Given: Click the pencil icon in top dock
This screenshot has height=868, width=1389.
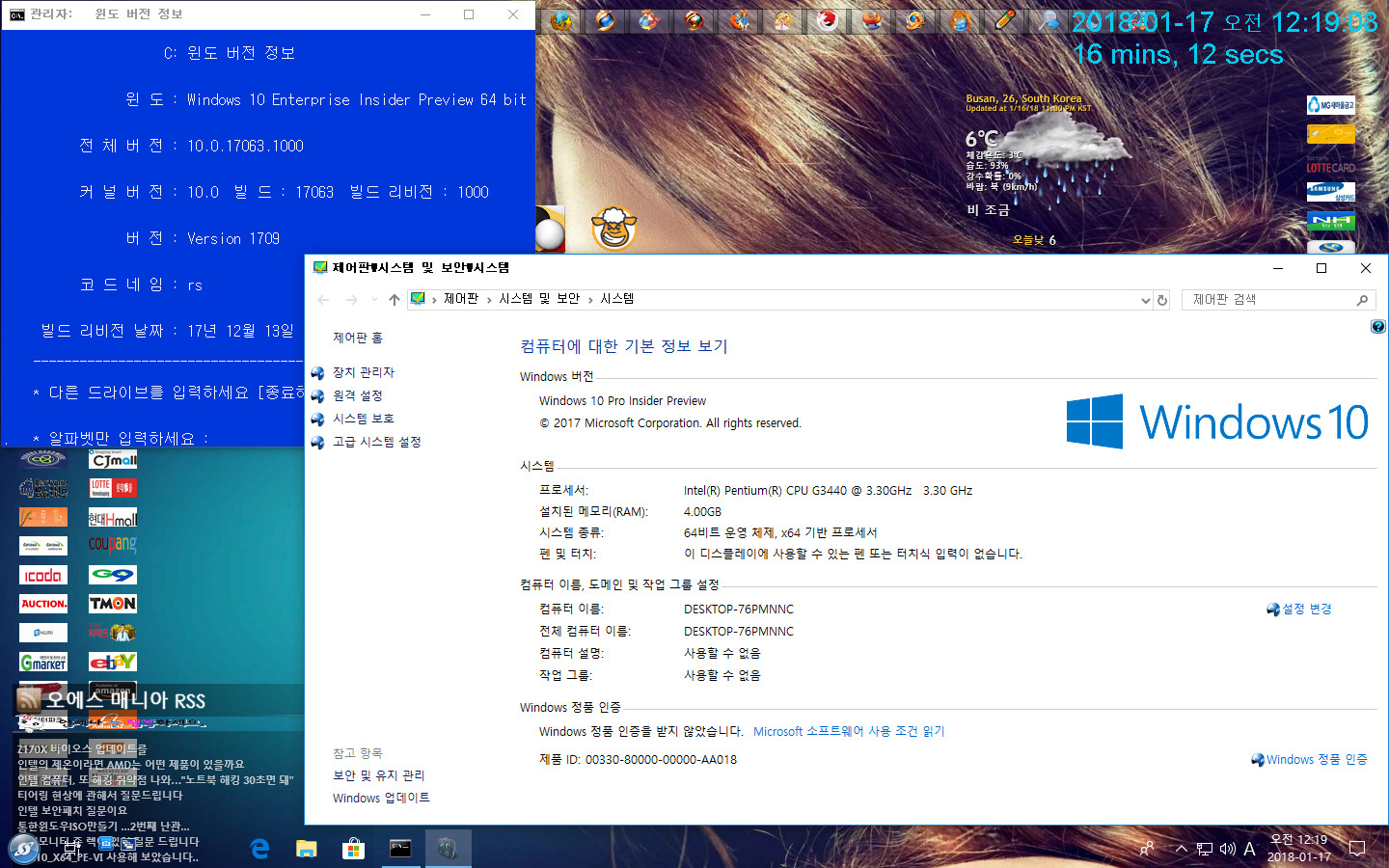Looking at the screenshot, I should [x=1005, y=20].
